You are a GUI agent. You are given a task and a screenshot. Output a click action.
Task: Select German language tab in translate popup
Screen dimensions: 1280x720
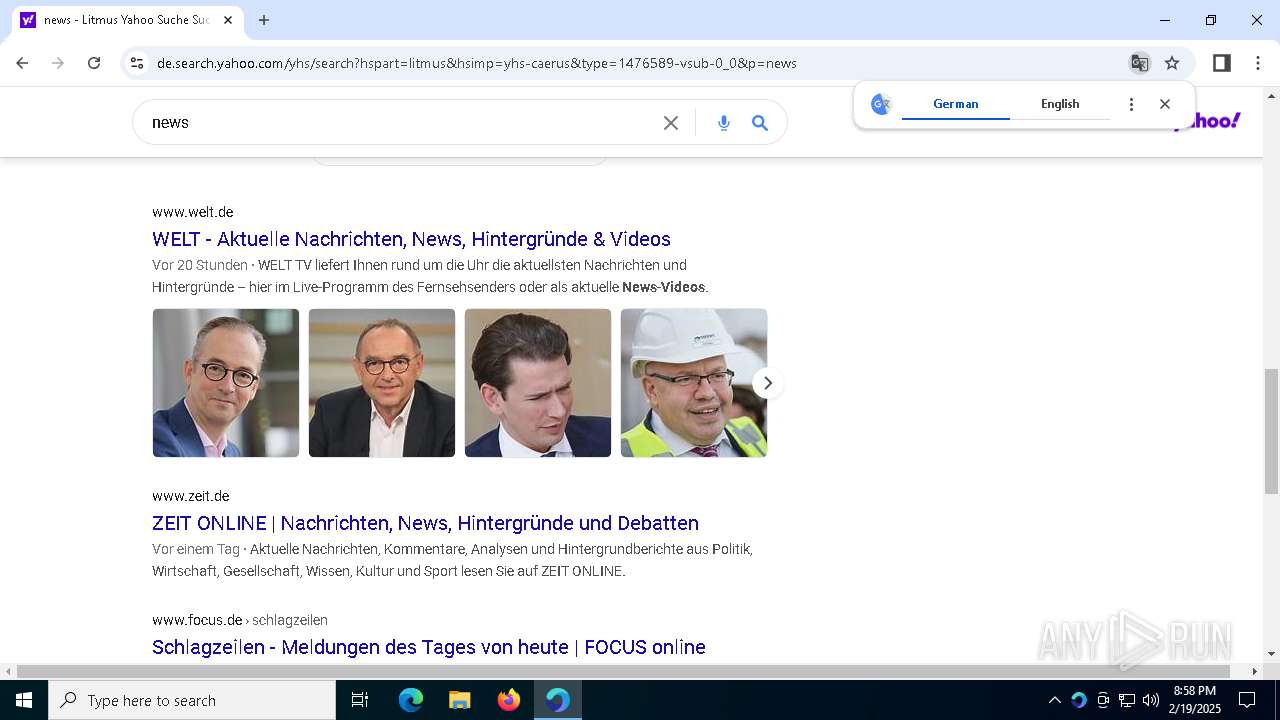coord(956,104)
